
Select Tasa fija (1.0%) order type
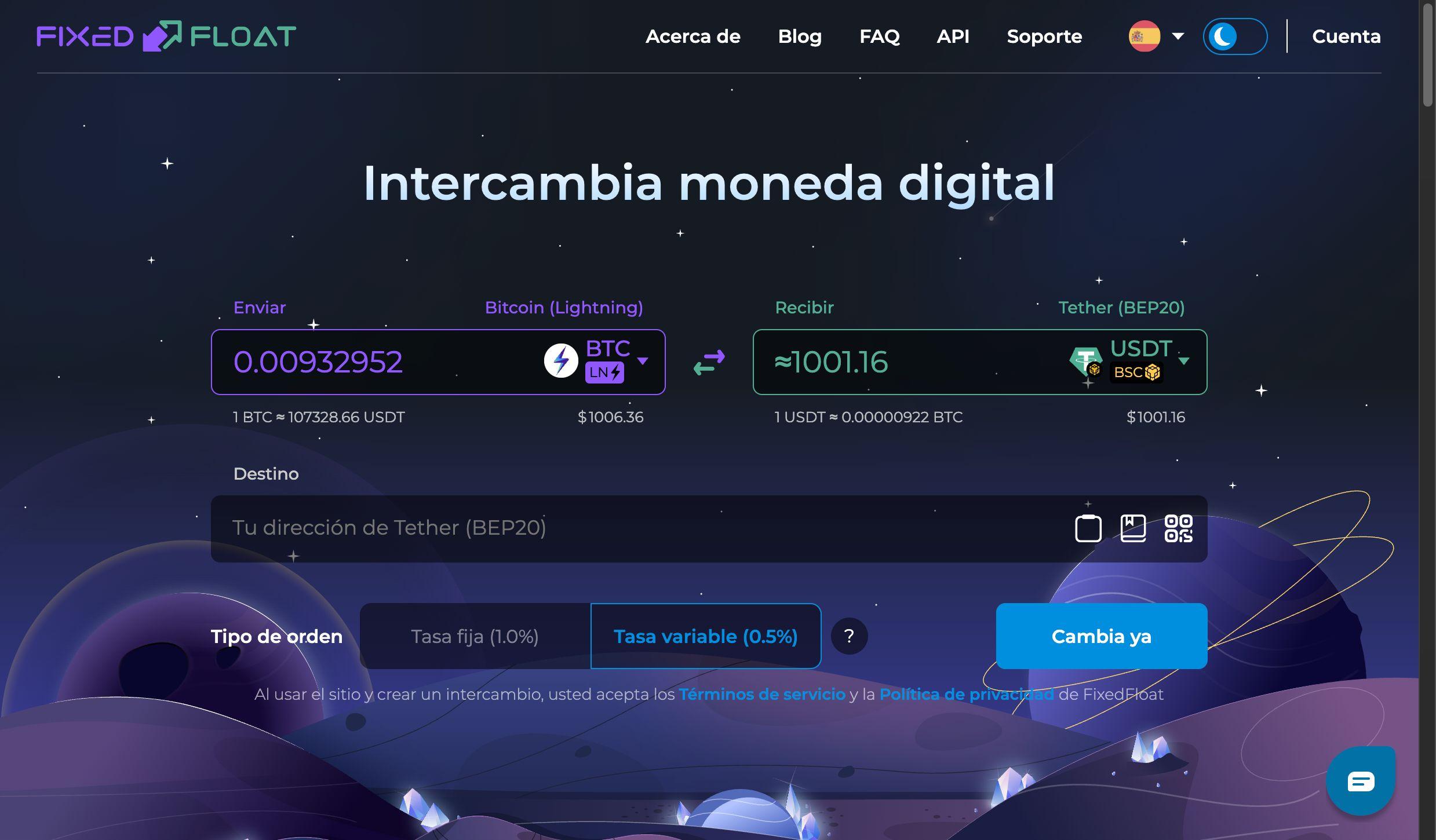click(x=475, y=636)
